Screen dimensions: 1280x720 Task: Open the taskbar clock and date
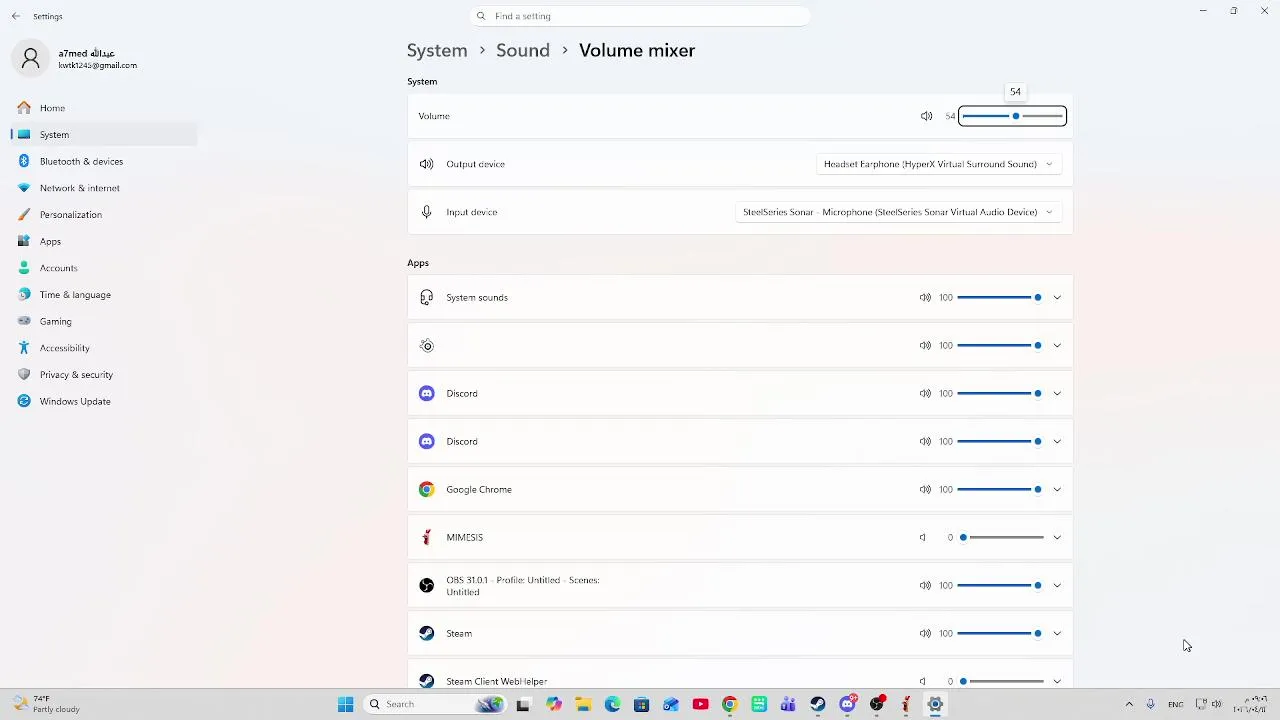pyautogui.click(x=1251, y=704)
